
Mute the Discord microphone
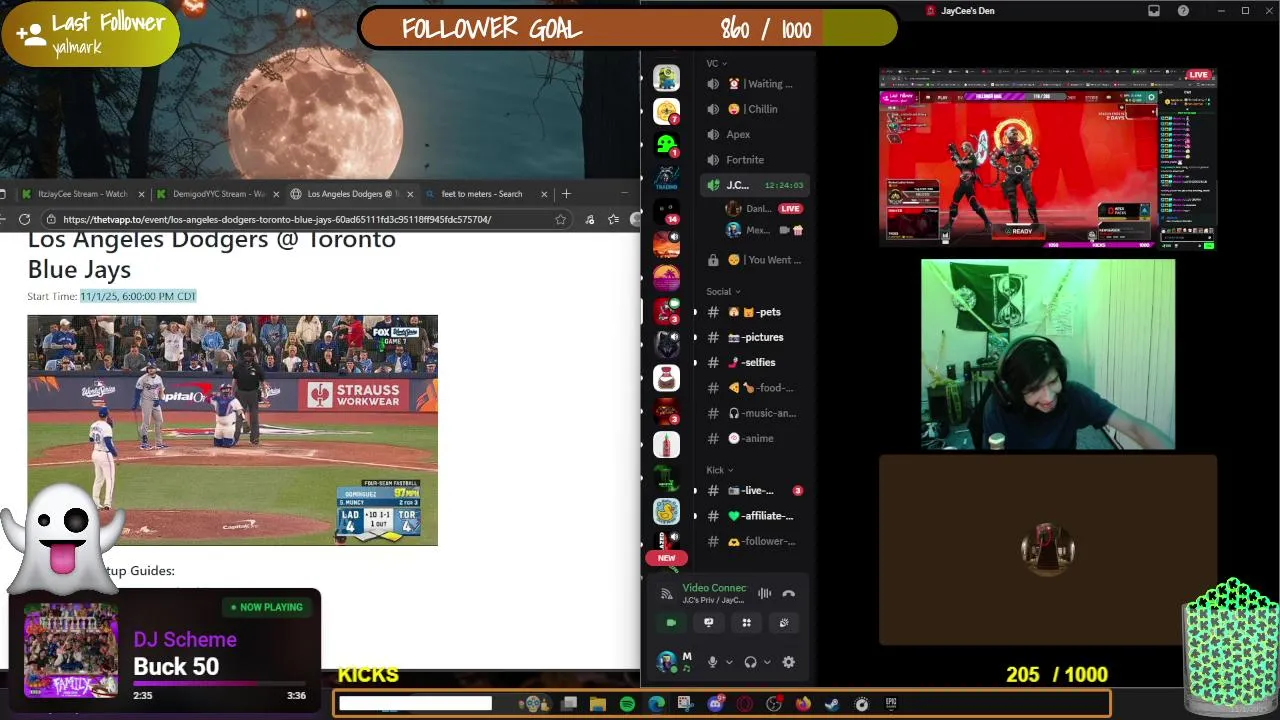coord(712,662)
